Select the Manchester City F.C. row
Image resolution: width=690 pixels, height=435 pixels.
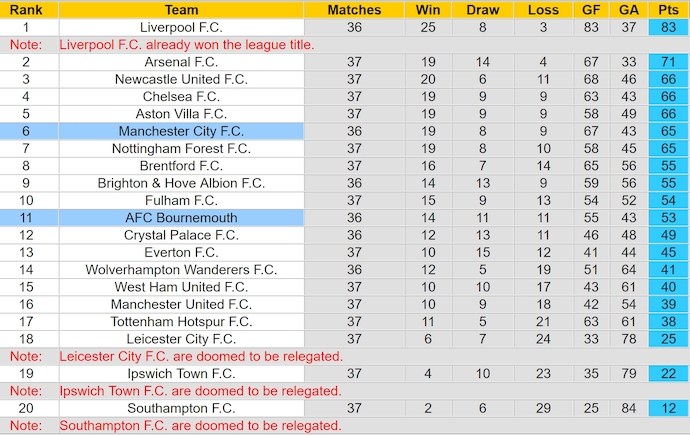click(x=181, y=131)
